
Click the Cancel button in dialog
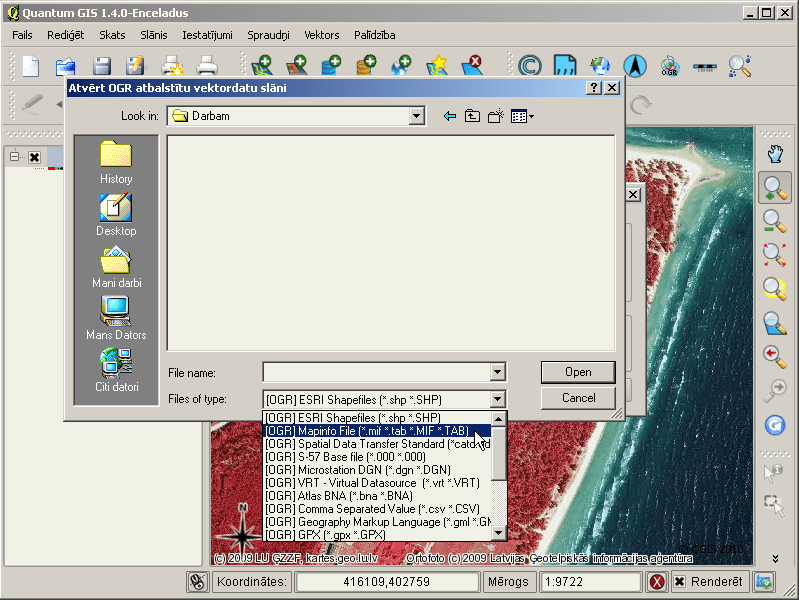(x=578, y=398)
